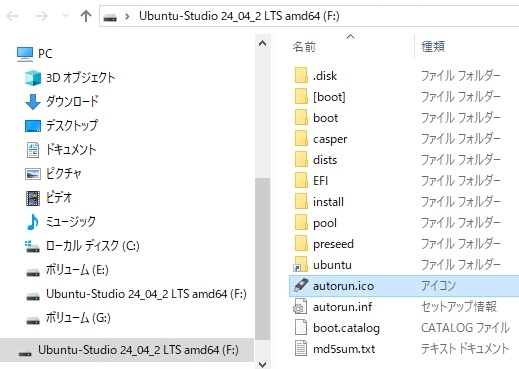Click navigation pane scroll up arrow
Viewport: 519px width, 369px height.
[262, 43]
